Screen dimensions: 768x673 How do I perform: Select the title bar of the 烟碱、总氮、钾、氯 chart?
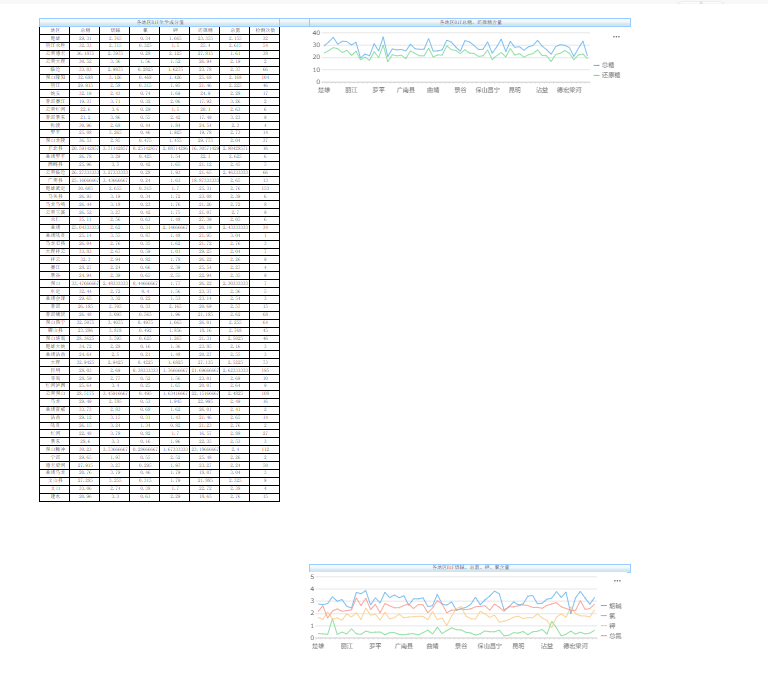coord(470,567)
